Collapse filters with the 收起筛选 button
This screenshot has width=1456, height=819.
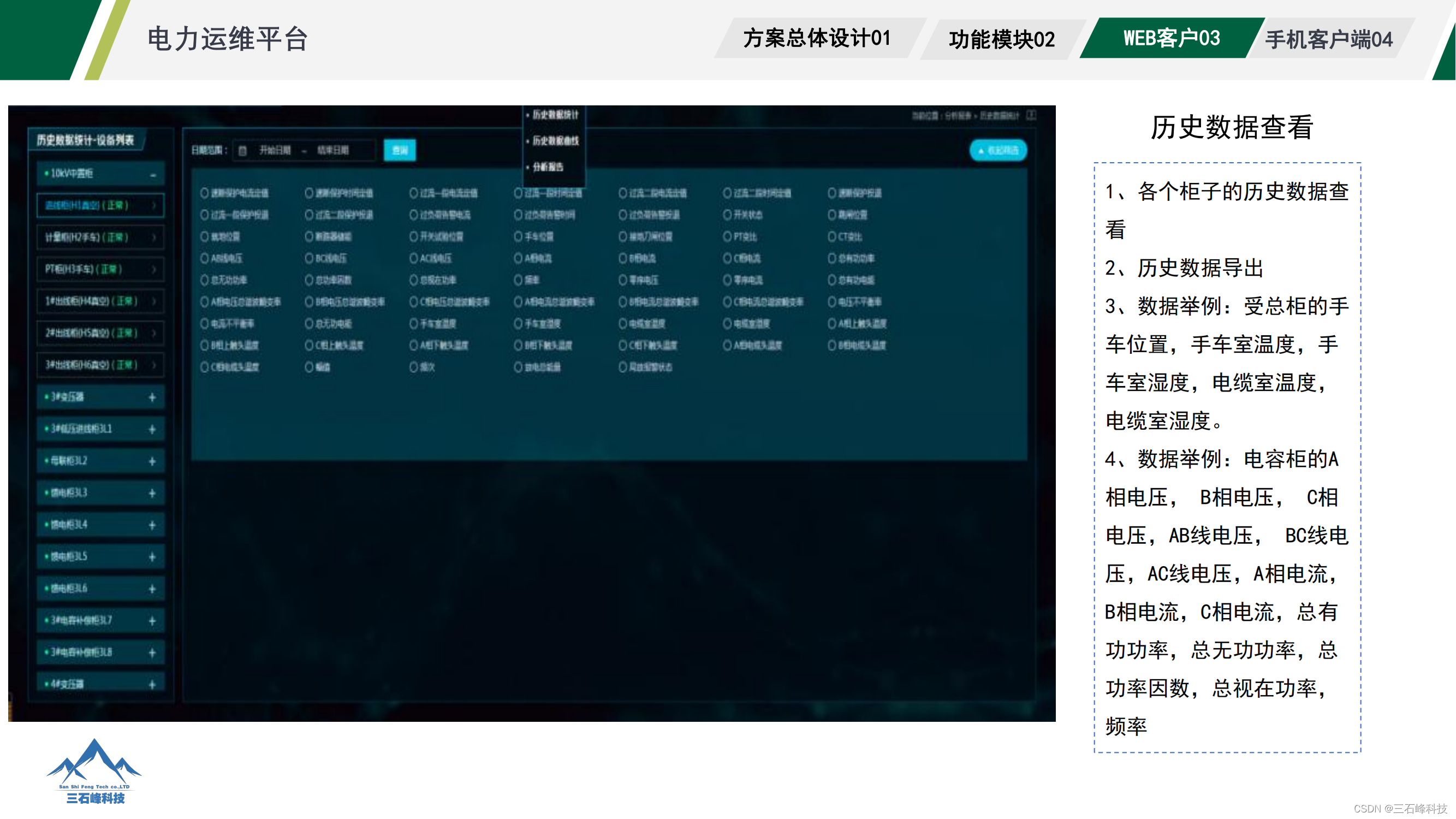coord(998,150)
